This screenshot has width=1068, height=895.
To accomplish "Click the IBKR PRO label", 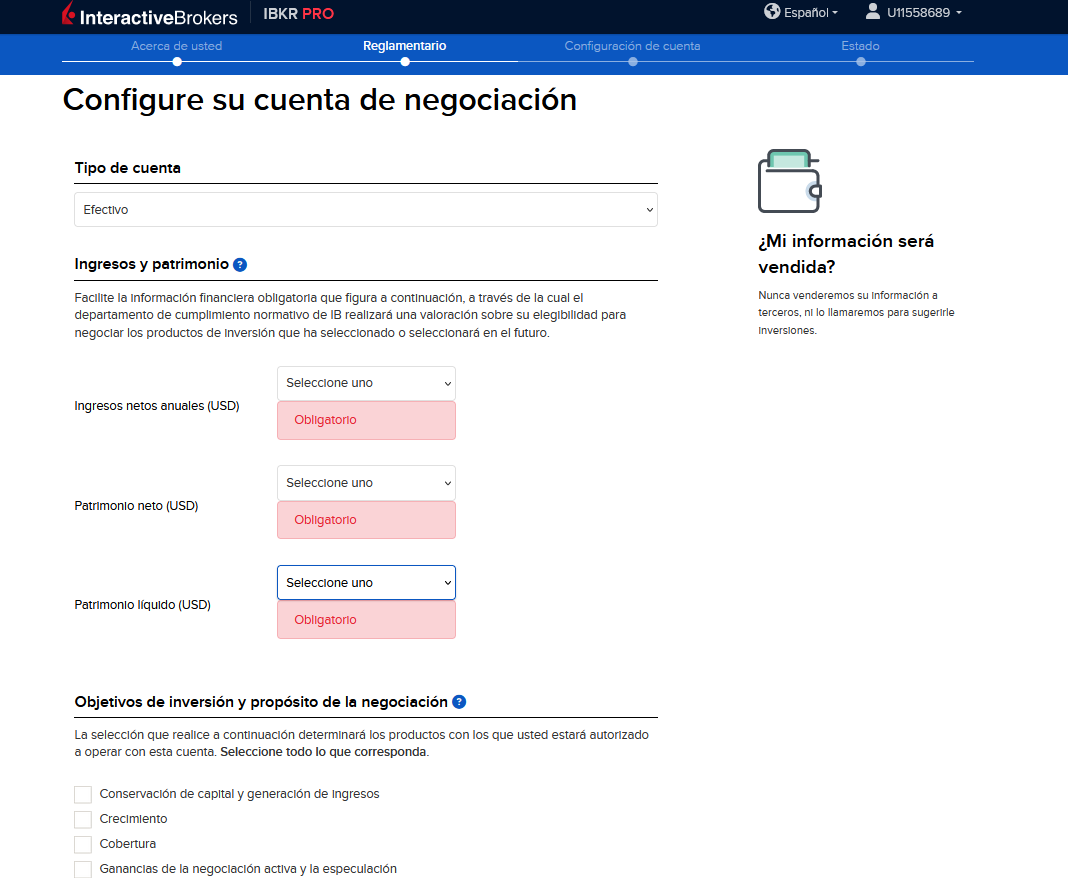I will click(x=295, y=14).
